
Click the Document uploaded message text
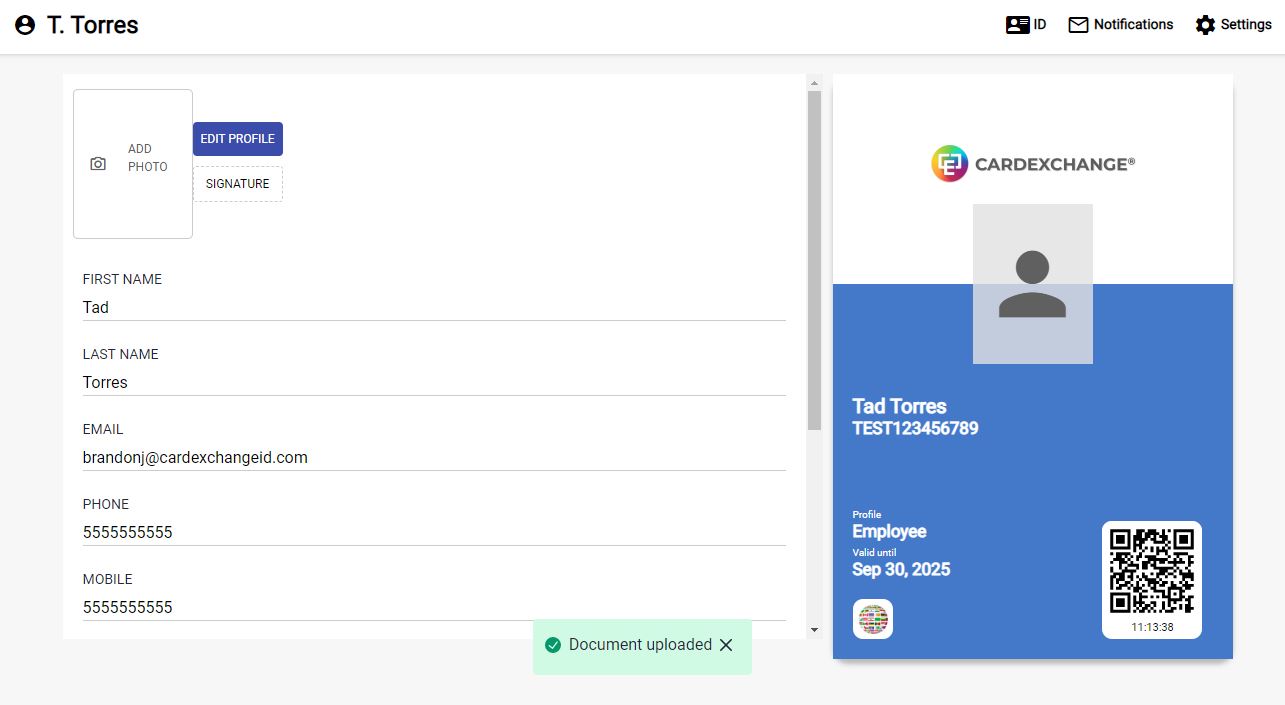(640, 645)
